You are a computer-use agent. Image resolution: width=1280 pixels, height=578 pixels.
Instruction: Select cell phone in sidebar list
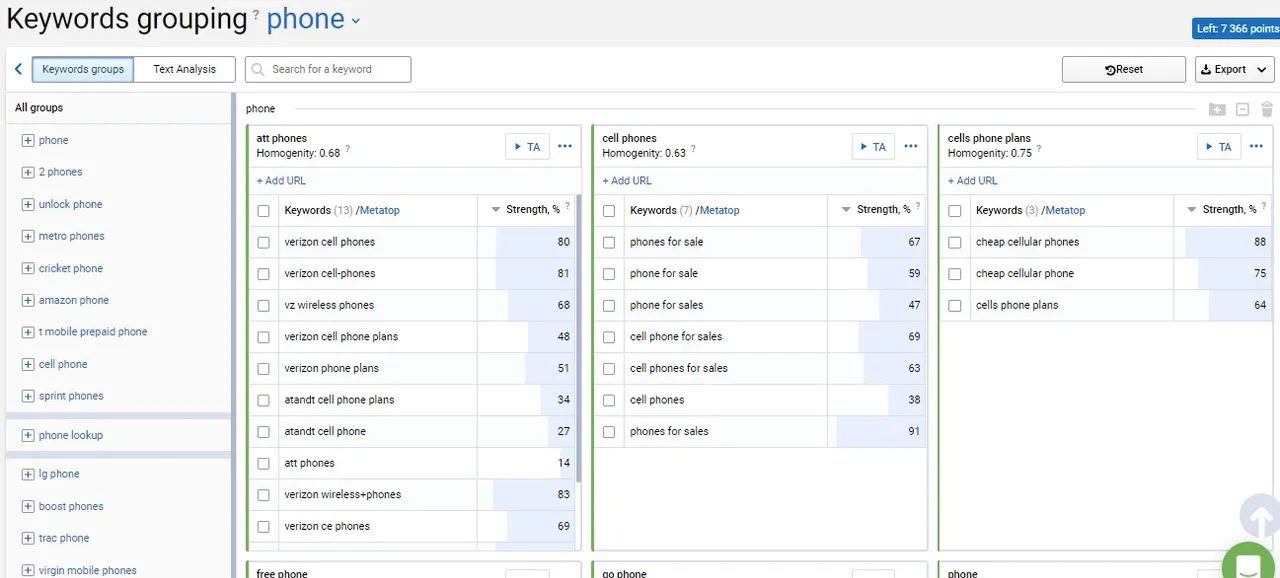pos(63,364)
